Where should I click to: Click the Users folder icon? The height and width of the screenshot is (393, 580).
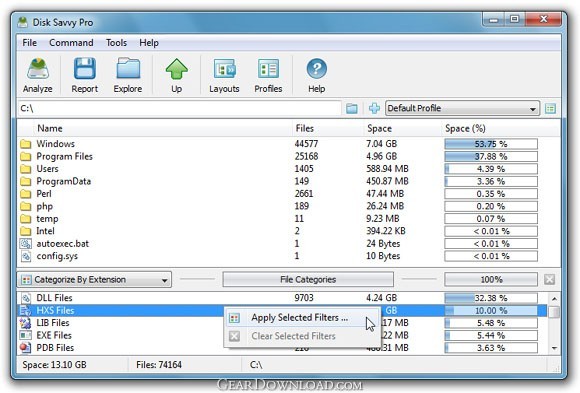[x=26, y=169]
